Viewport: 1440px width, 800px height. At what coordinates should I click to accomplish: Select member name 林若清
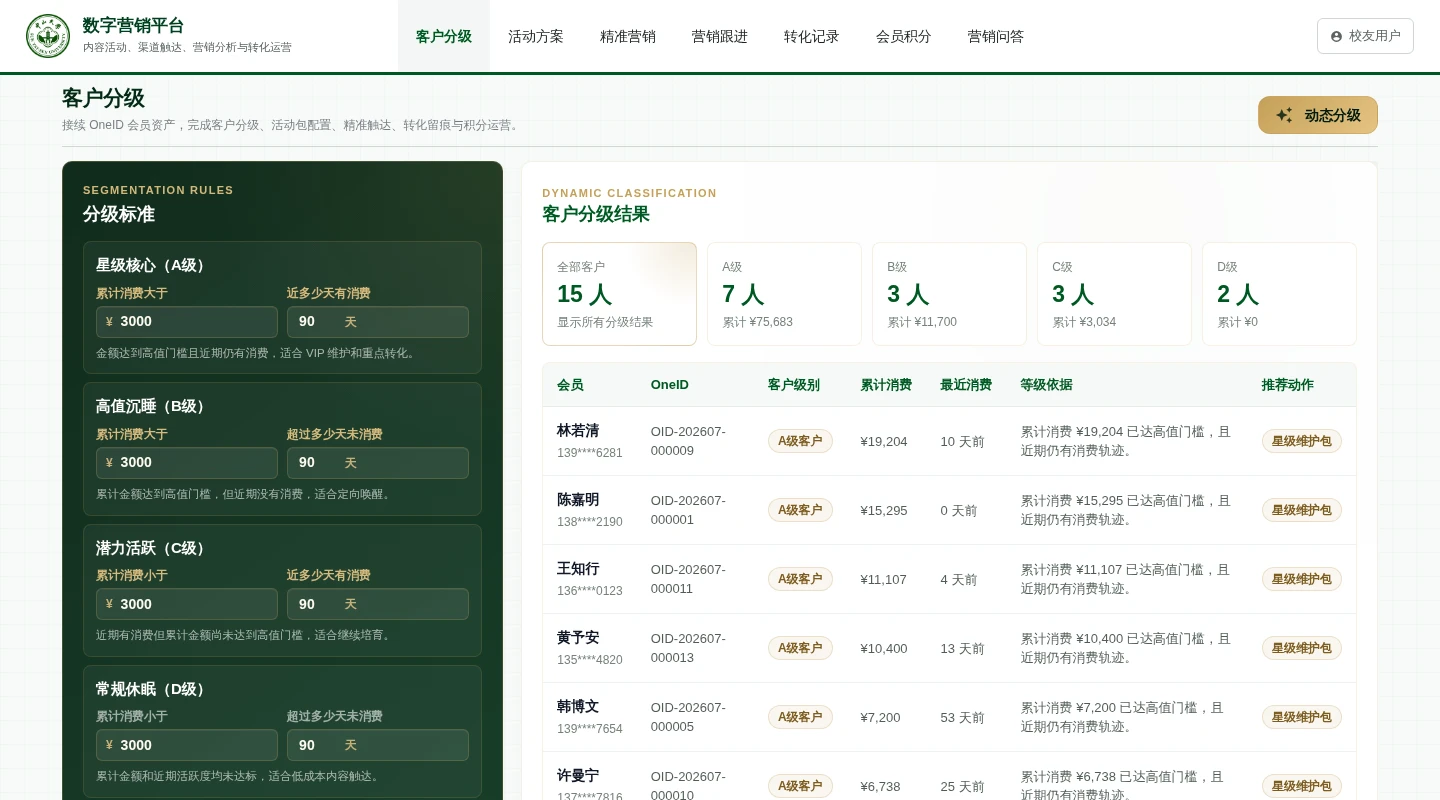click(578, 431)
